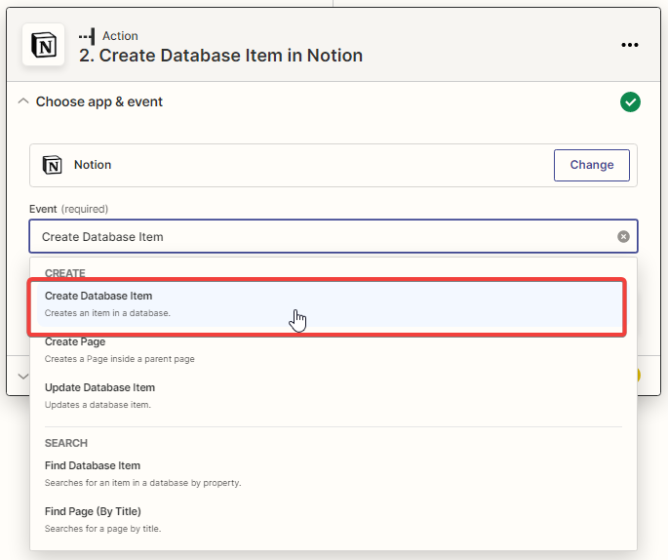The width and height of the screenshot is (668, 560).
Task: Click the Notion app name label
Action: [x=92, y=165]
